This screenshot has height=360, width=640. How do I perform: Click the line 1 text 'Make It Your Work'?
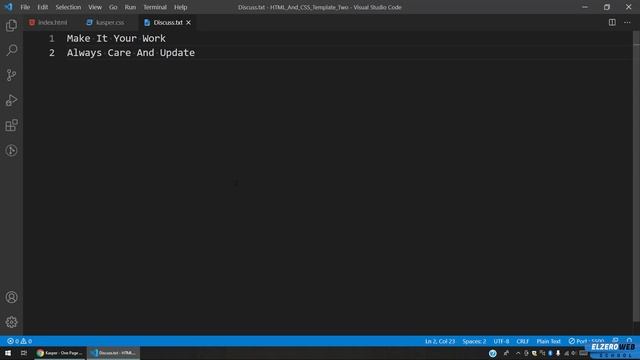116,38
